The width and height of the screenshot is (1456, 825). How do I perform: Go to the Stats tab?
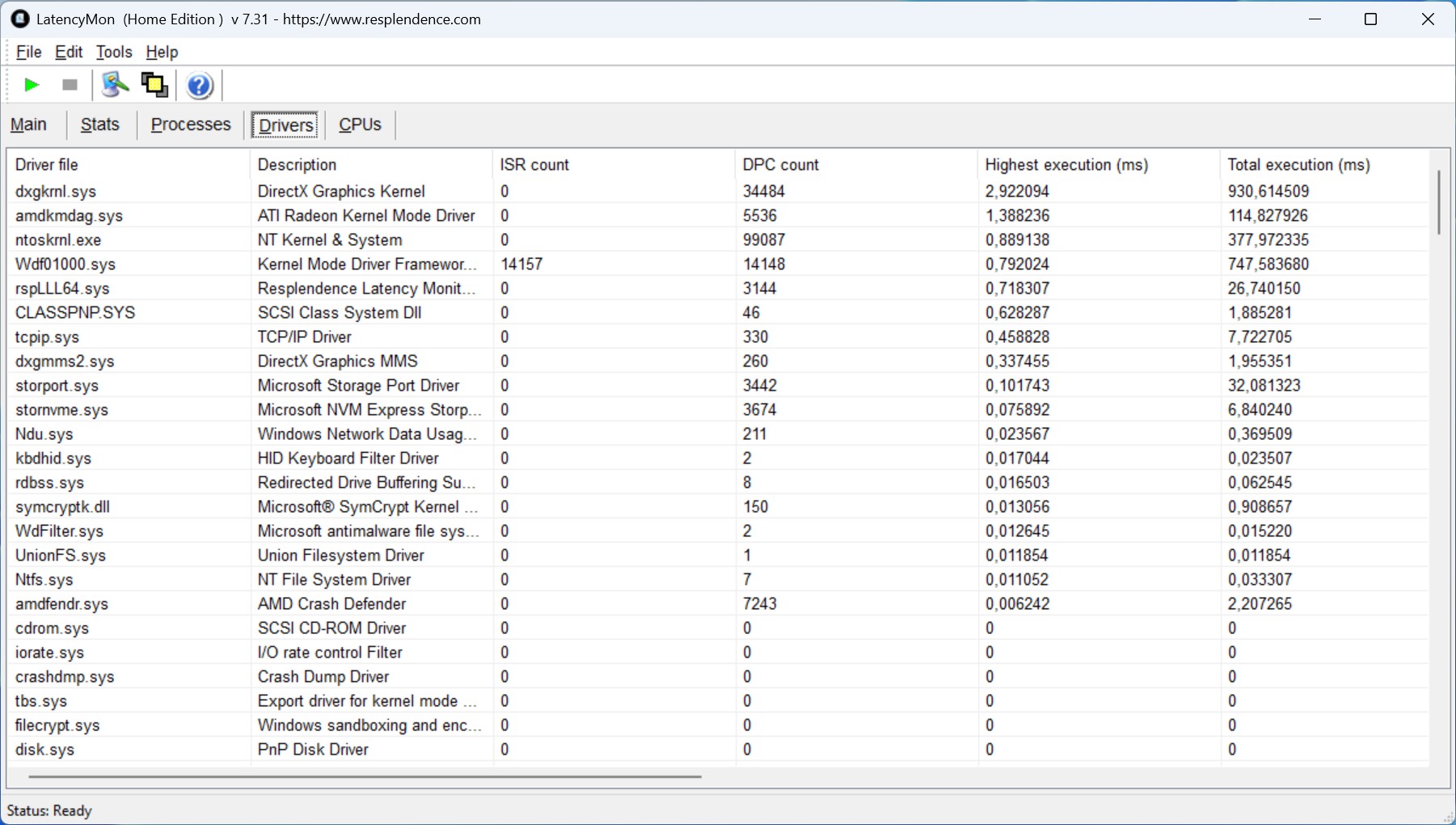coord(100,125)
